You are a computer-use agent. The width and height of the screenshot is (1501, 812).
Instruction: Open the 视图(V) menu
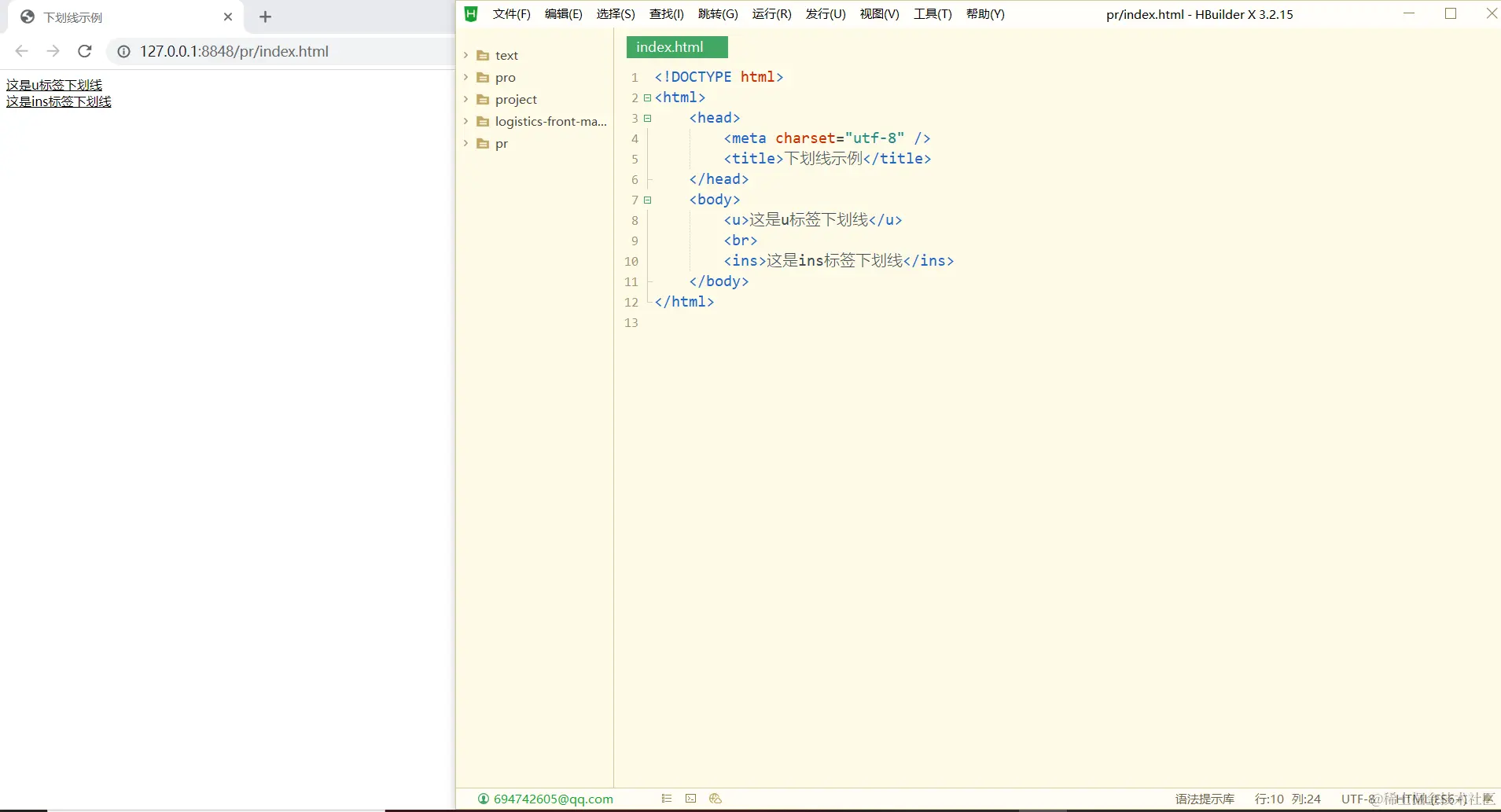point(879,14)
